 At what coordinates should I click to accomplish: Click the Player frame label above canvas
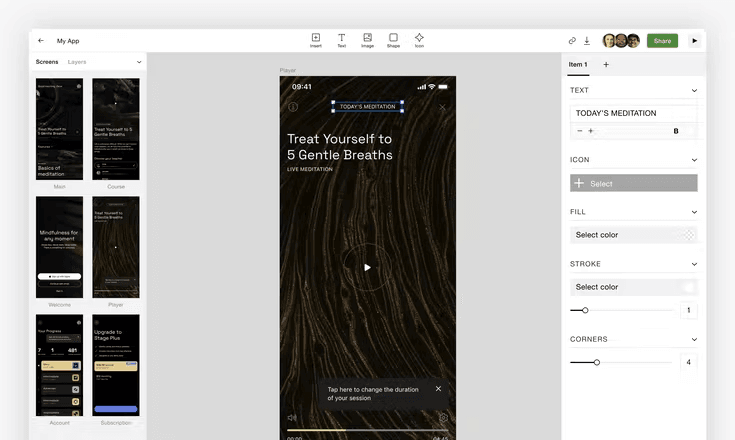(x=288, y=70)
